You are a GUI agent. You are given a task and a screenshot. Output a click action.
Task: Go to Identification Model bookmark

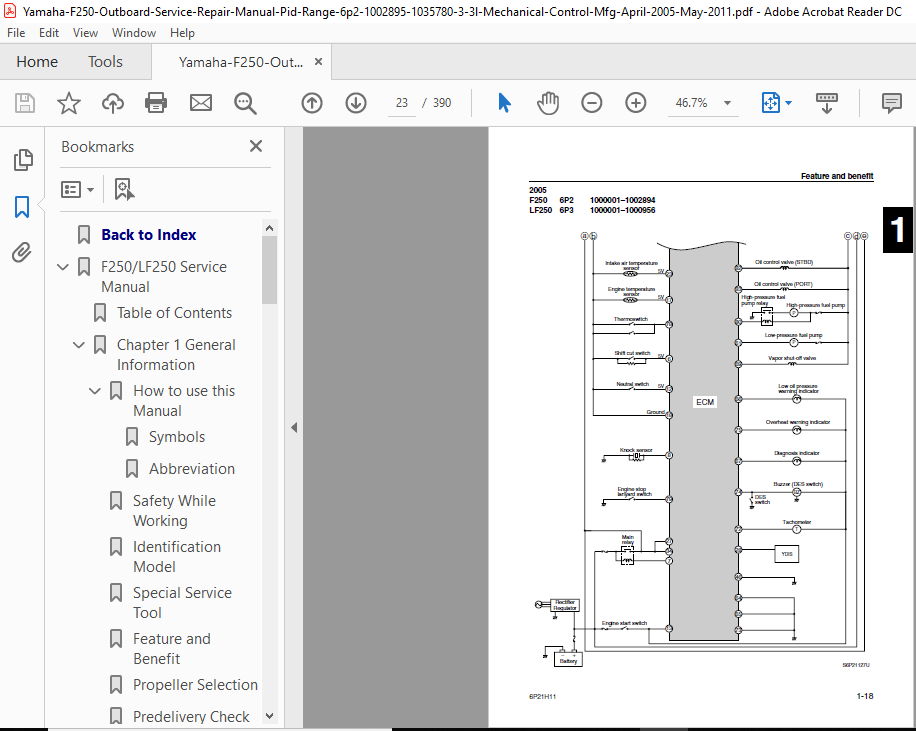point(176,557)
